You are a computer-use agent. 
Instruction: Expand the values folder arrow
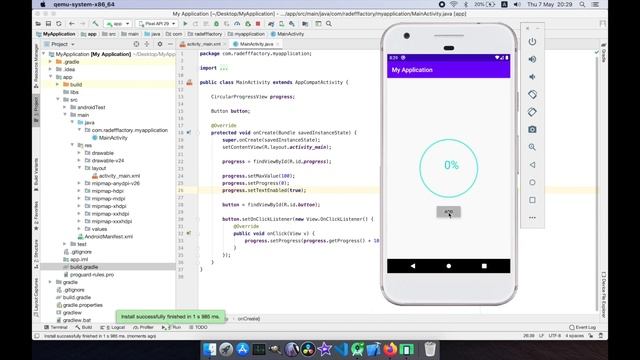pyautogui.click(x=80, y=229)
